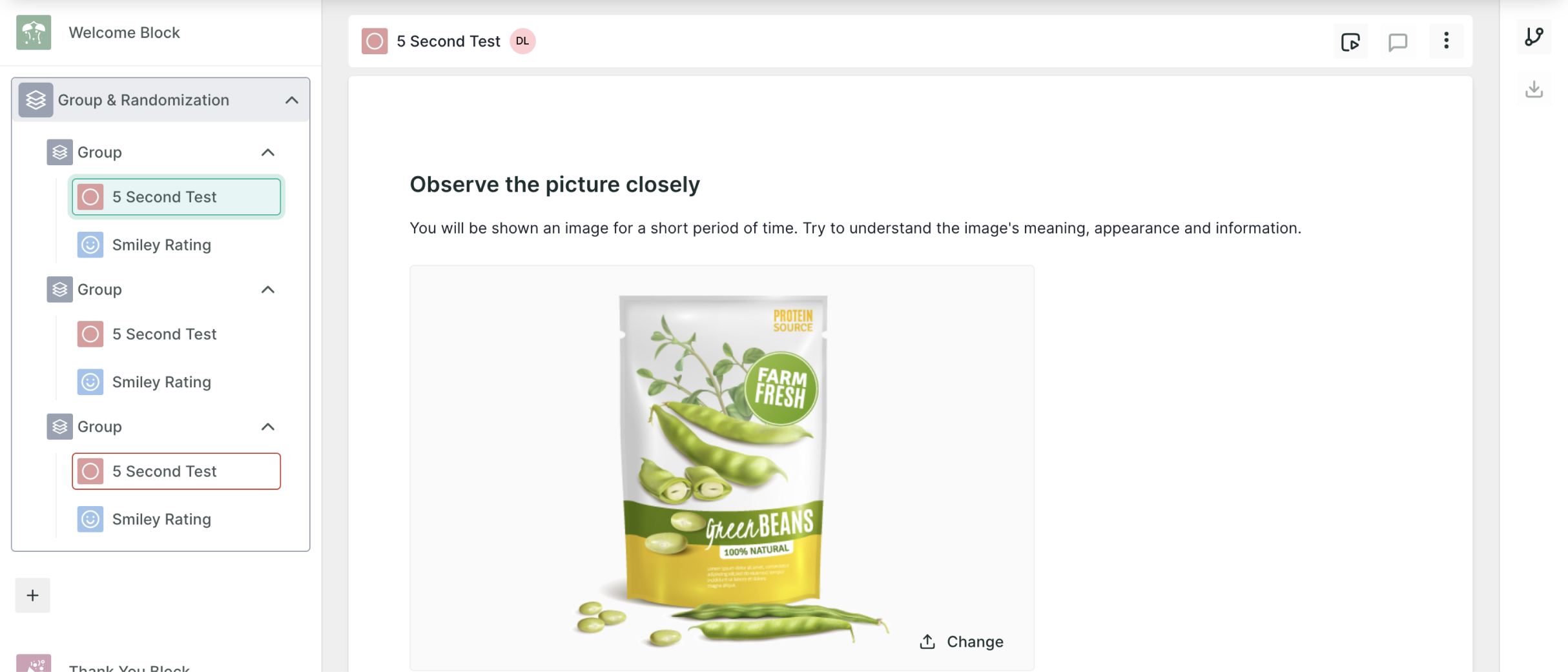Click the Welcome Block mushroom icon
Image resolution: width=1568 pixels, height=672 pixels.
tap(34, 32)
